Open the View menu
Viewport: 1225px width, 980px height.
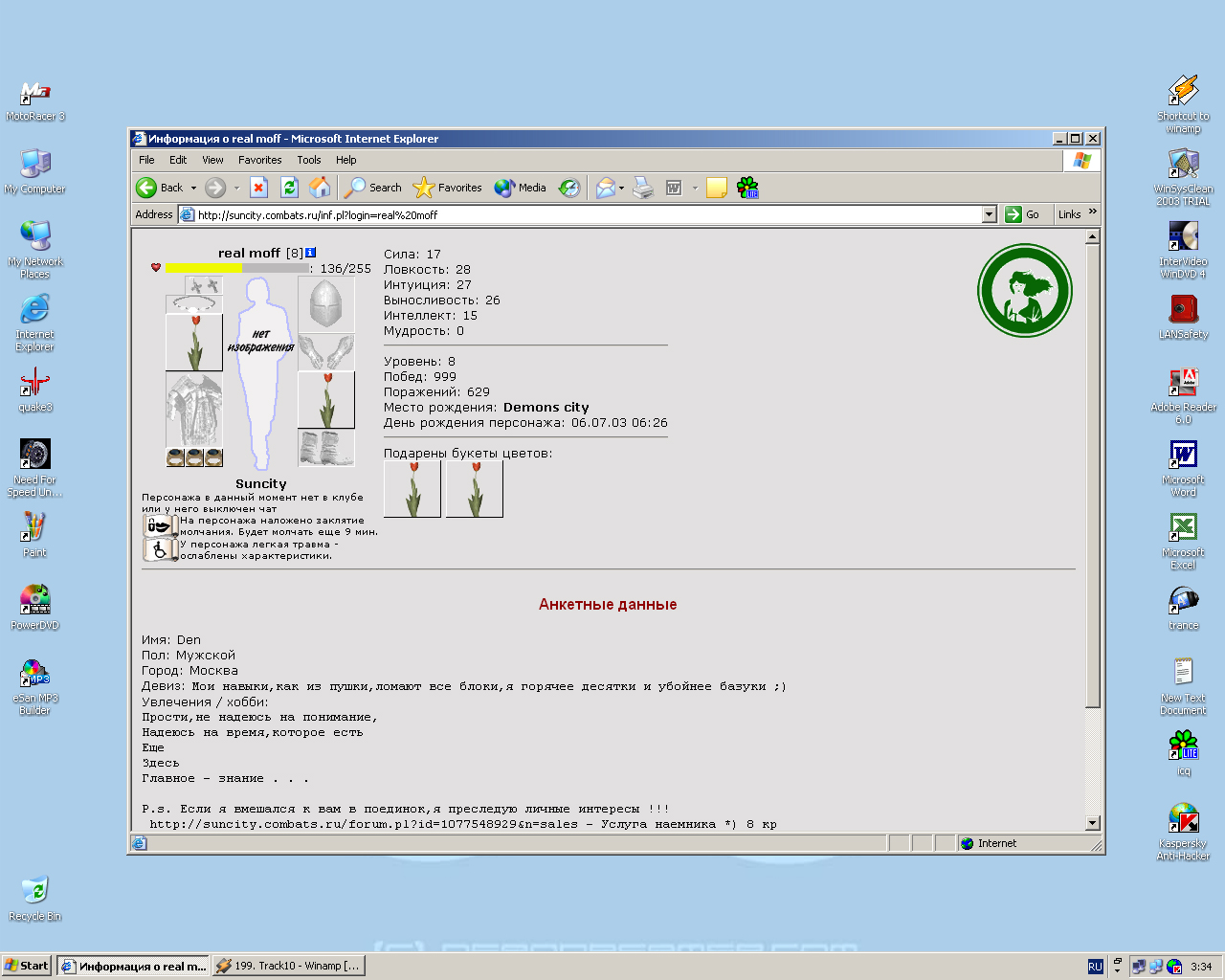click(x=212, y=160)
